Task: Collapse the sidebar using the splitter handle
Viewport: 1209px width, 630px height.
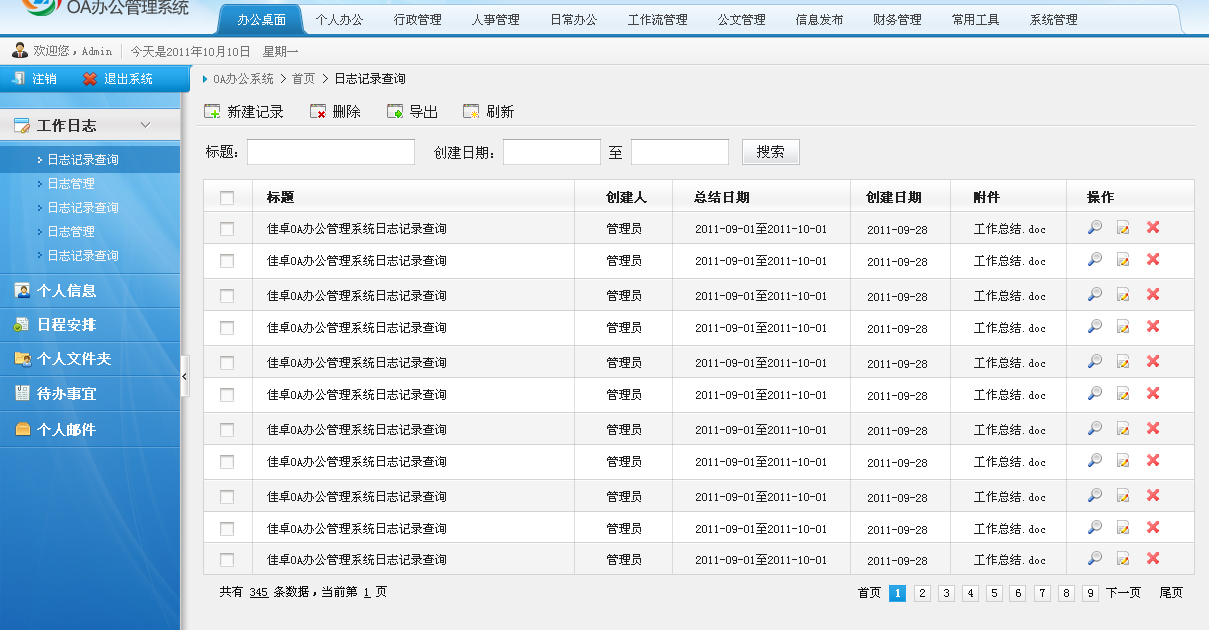Action: pyautogui.click(x=185, y=376)
